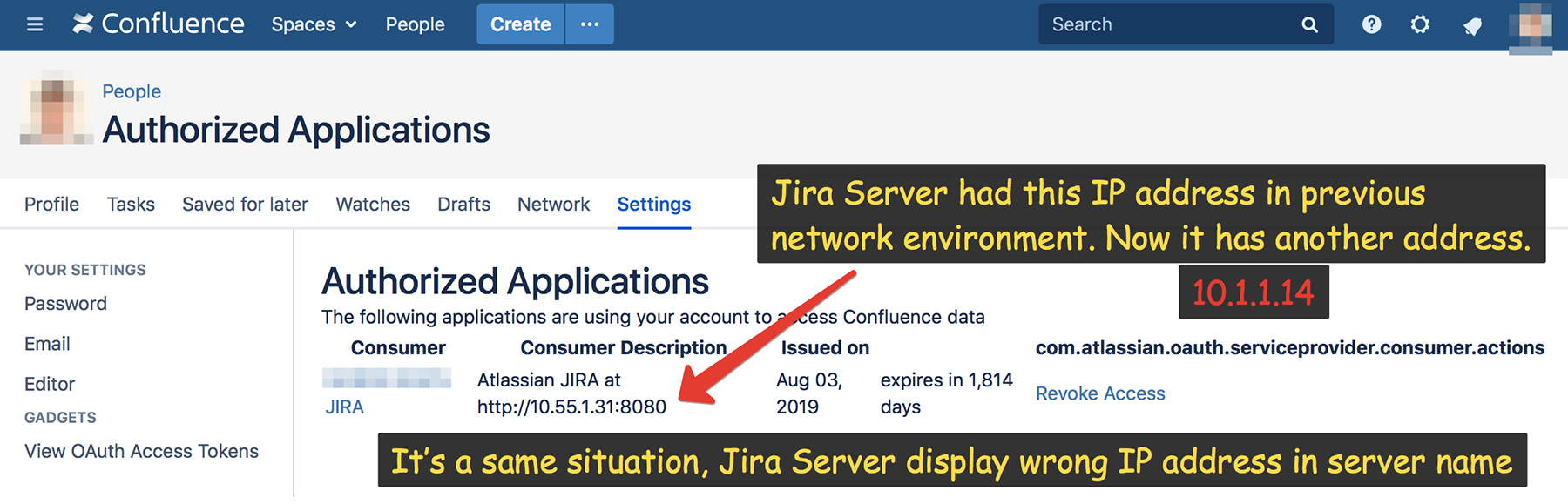Viewport: 1568px width, 504px height.
Task: Click the com.atlassian.oauth.serviceprovider.consumer.actions header
Action: (1290, 347)
